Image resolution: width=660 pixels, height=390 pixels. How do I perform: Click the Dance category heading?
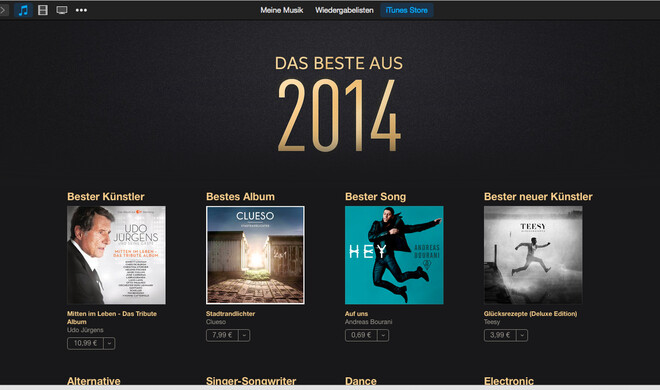click(x=361, y=381)
